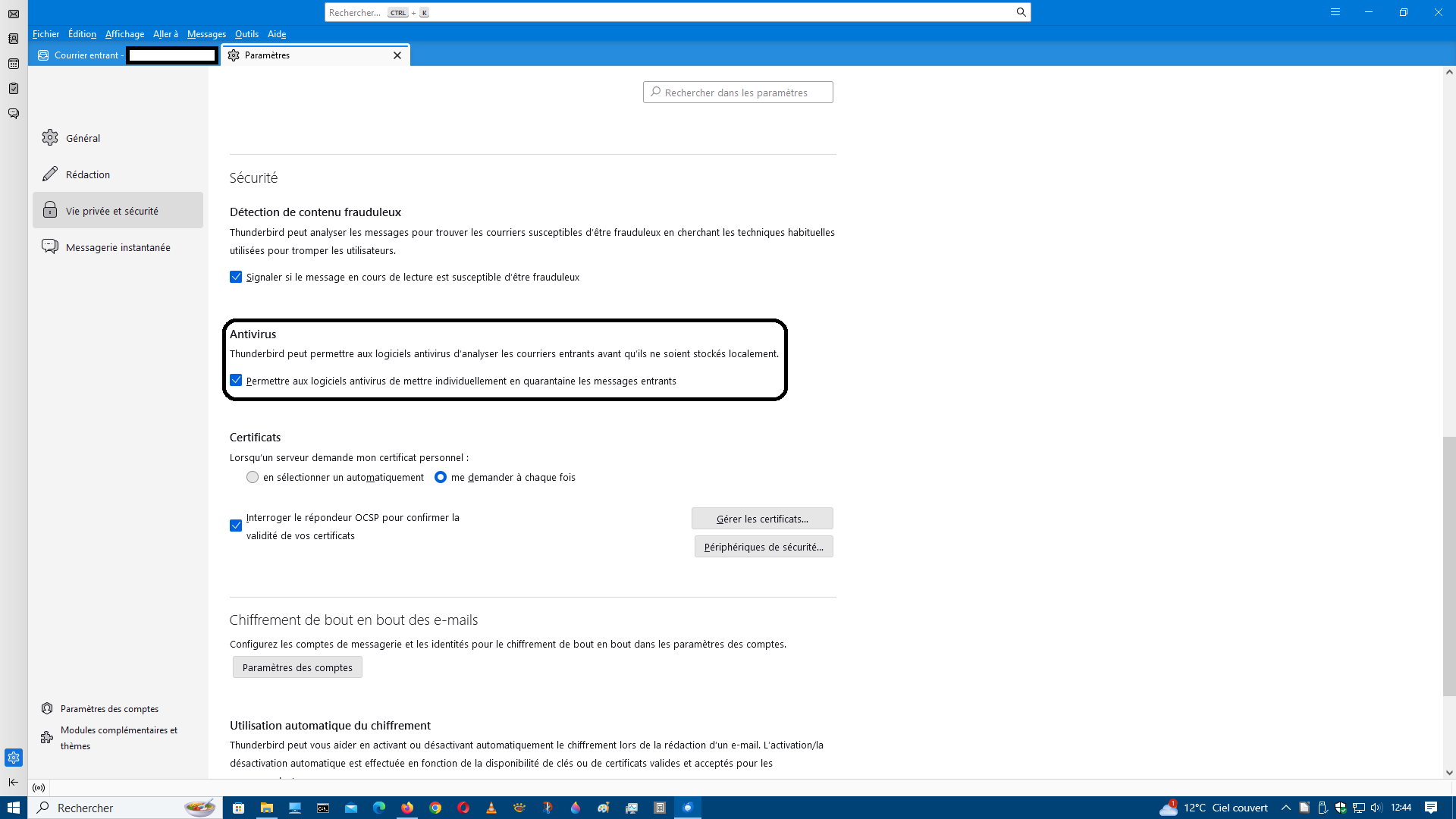Open the Rédaction settings category
The image size is (1456, 819).
click(88, 174)
